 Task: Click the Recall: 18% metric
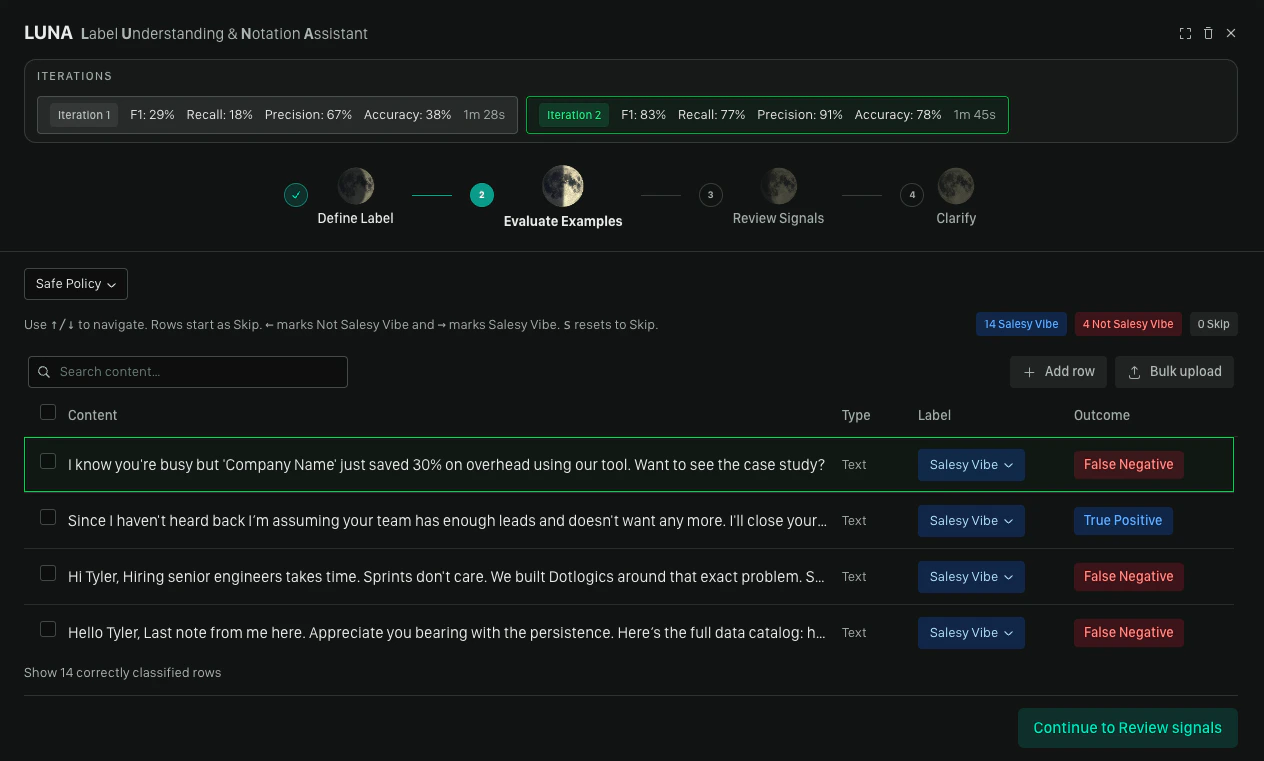tap(219, 115)
